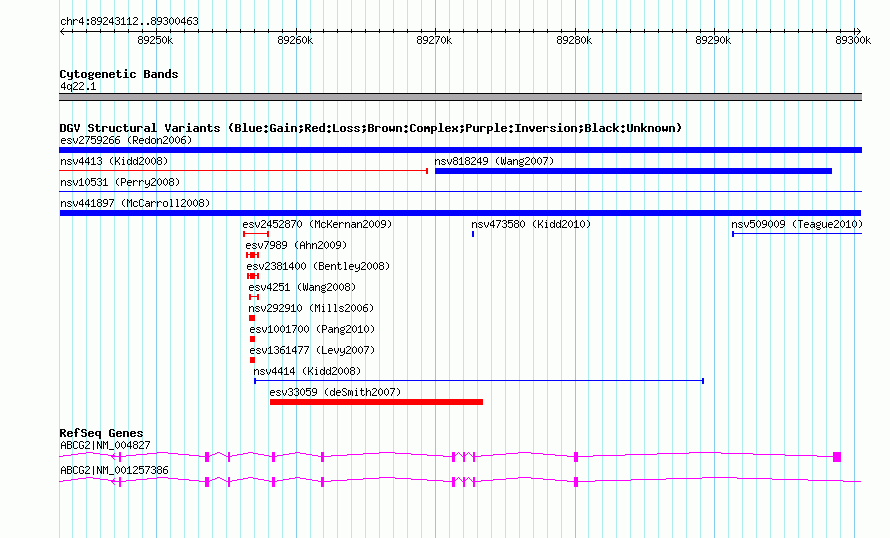
Task: Open nsv4414 (Kidd2008) variant label
Action: (x=307, y=371)
